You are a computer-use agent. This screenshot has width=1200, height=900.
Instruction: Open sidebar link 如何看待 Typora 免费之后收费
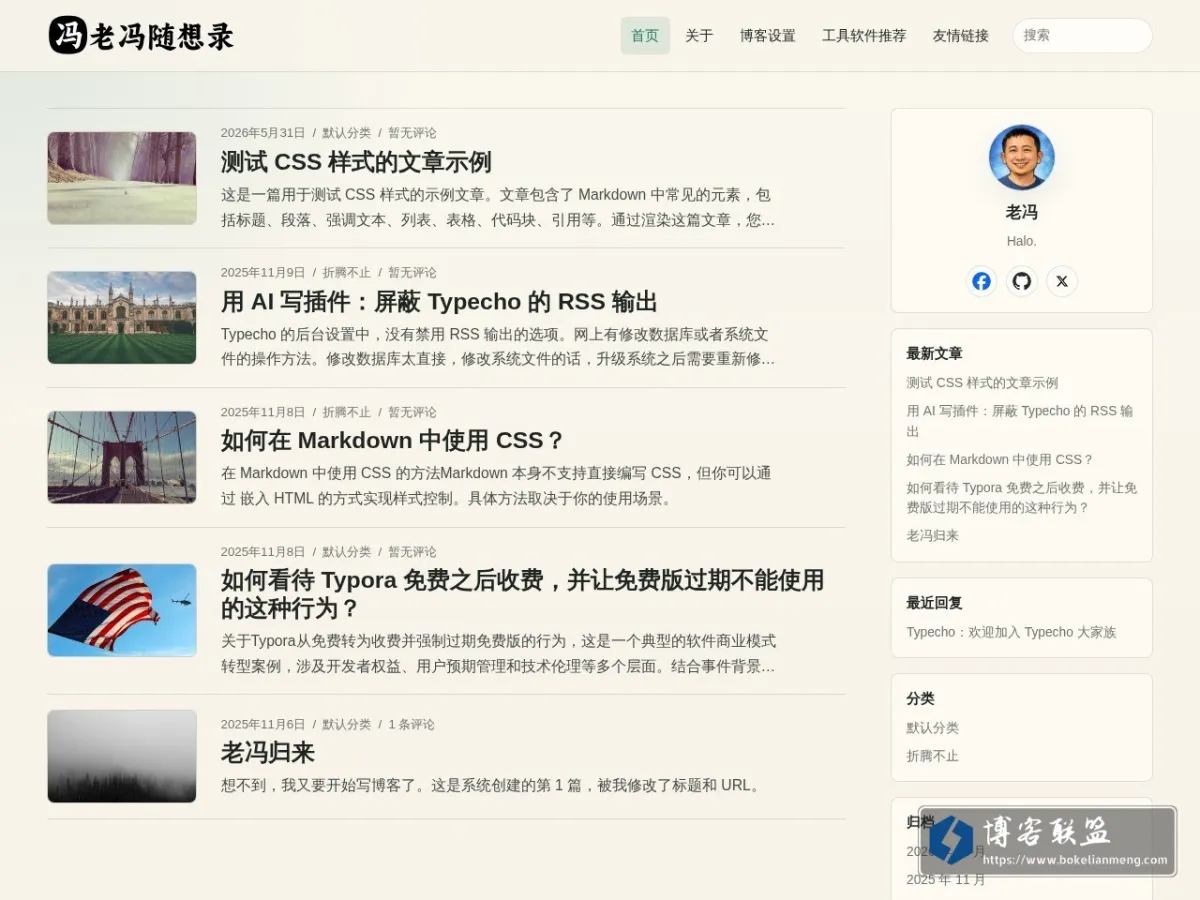tap(1022, 498)
